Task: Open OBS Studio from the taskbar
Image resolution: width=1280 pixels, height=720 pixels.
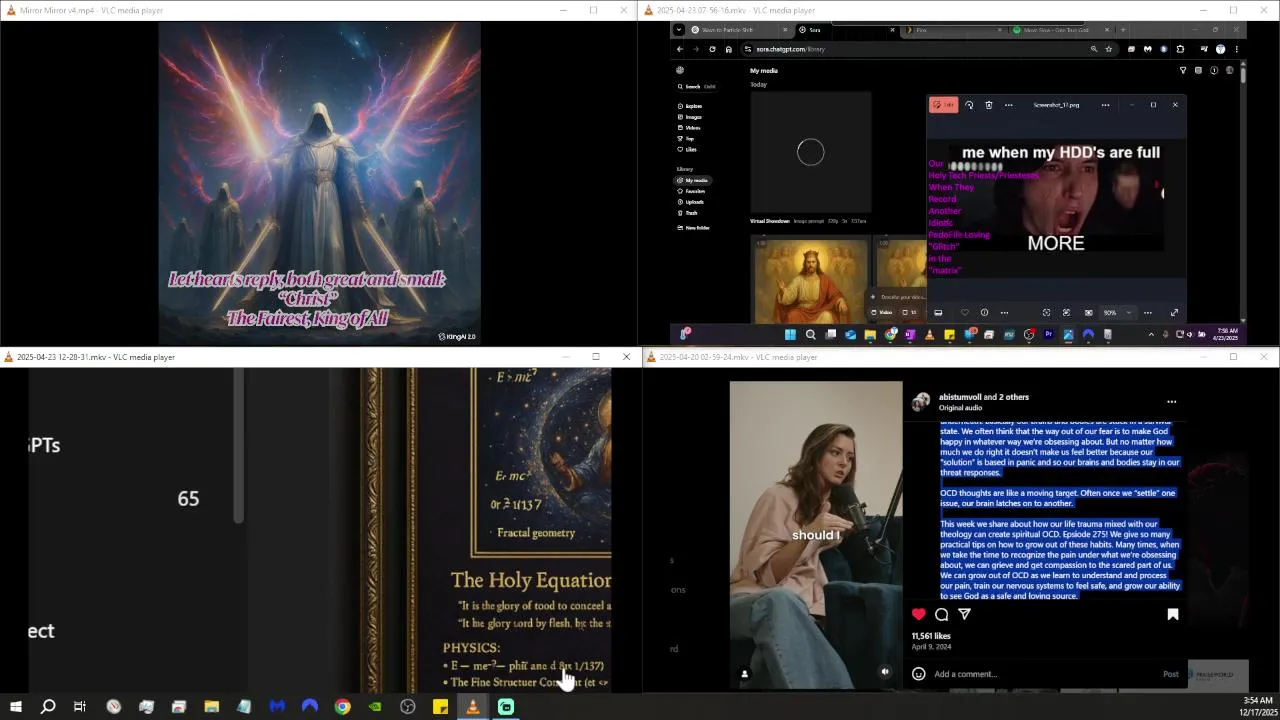Action: (408, 707)
